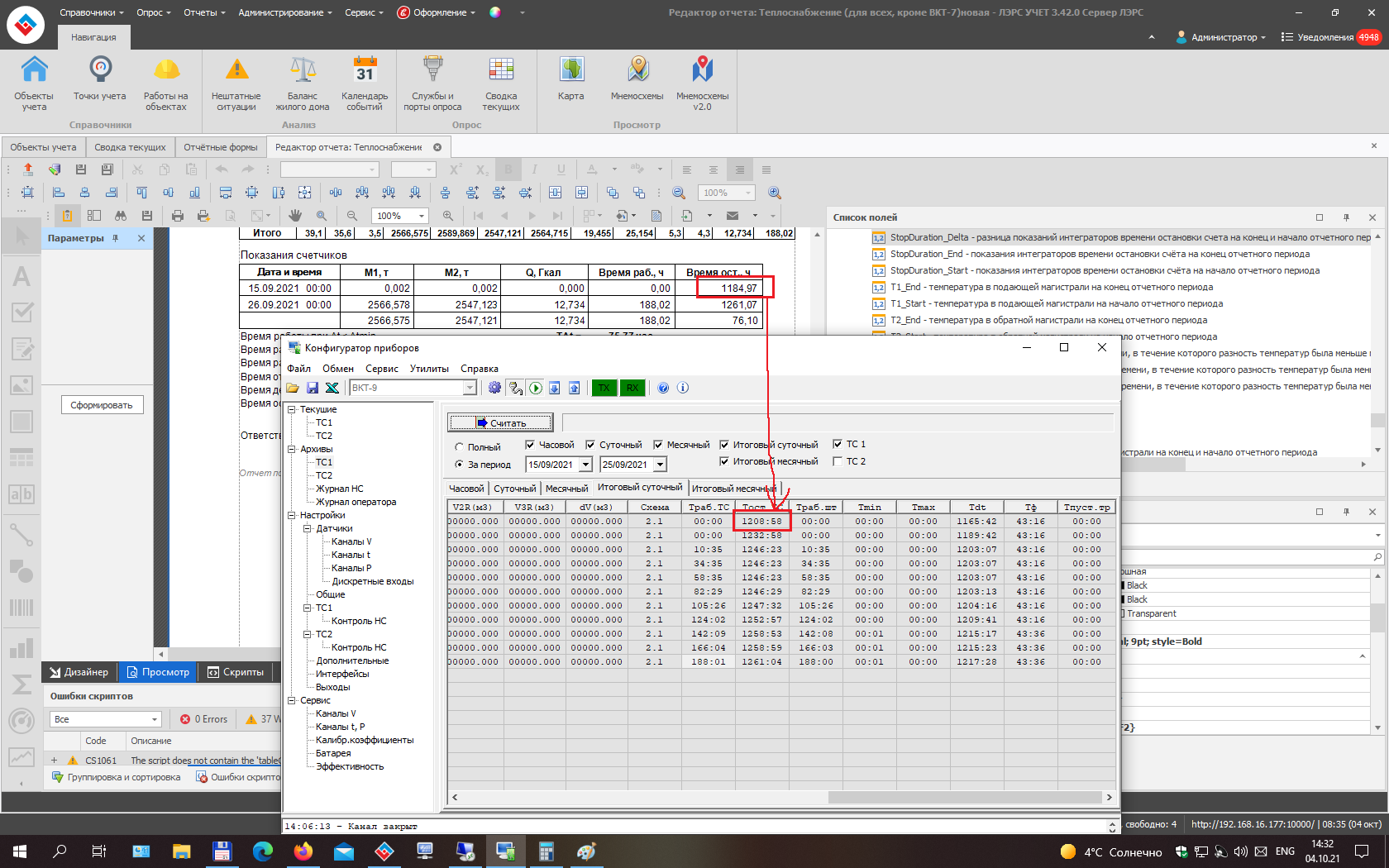This screenshot has width=1389, height=868.
Task: Open Мнемосхемы v2.0 icon
Action: (703, 83)
